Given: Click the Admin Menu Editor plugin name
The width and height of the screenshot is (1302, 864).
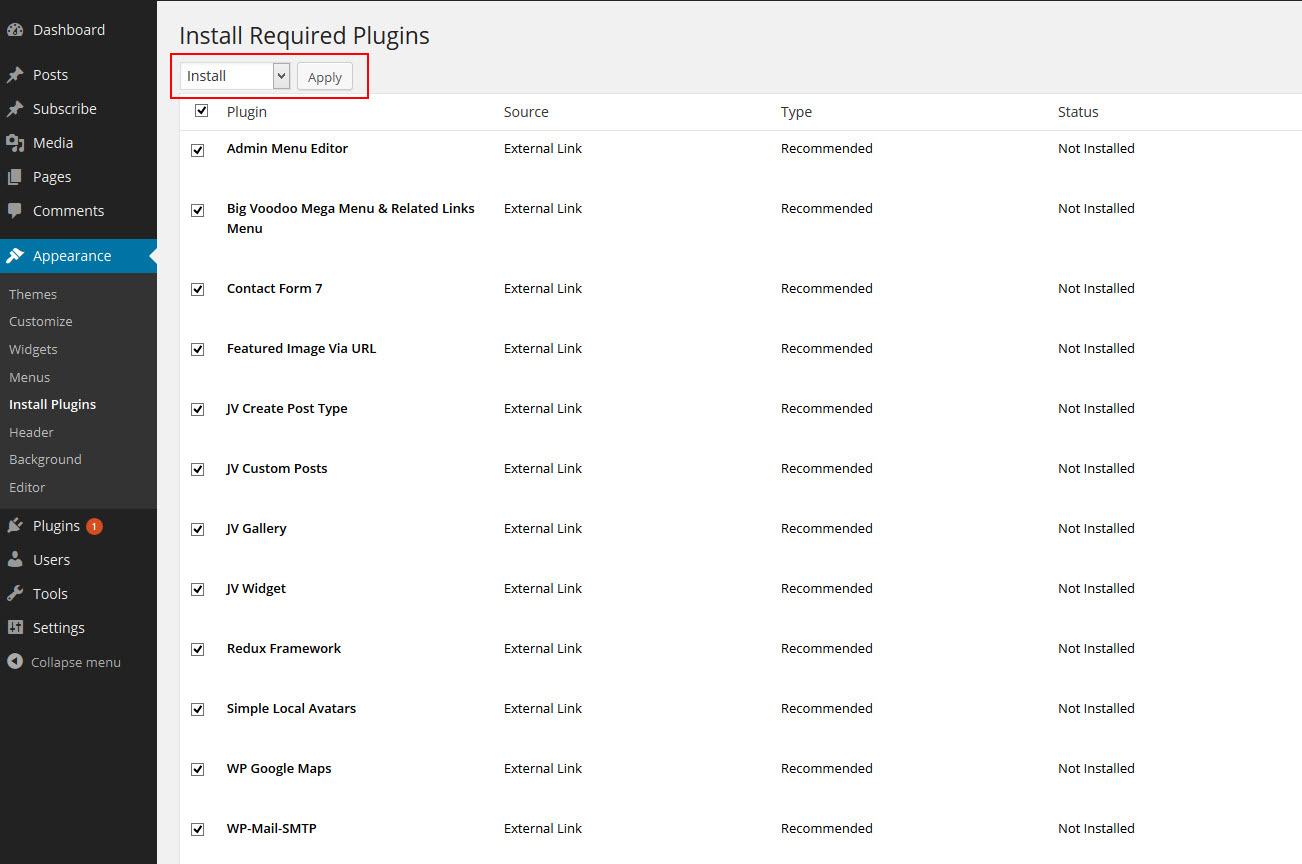Looking at the screenshot, I should 287,148.
